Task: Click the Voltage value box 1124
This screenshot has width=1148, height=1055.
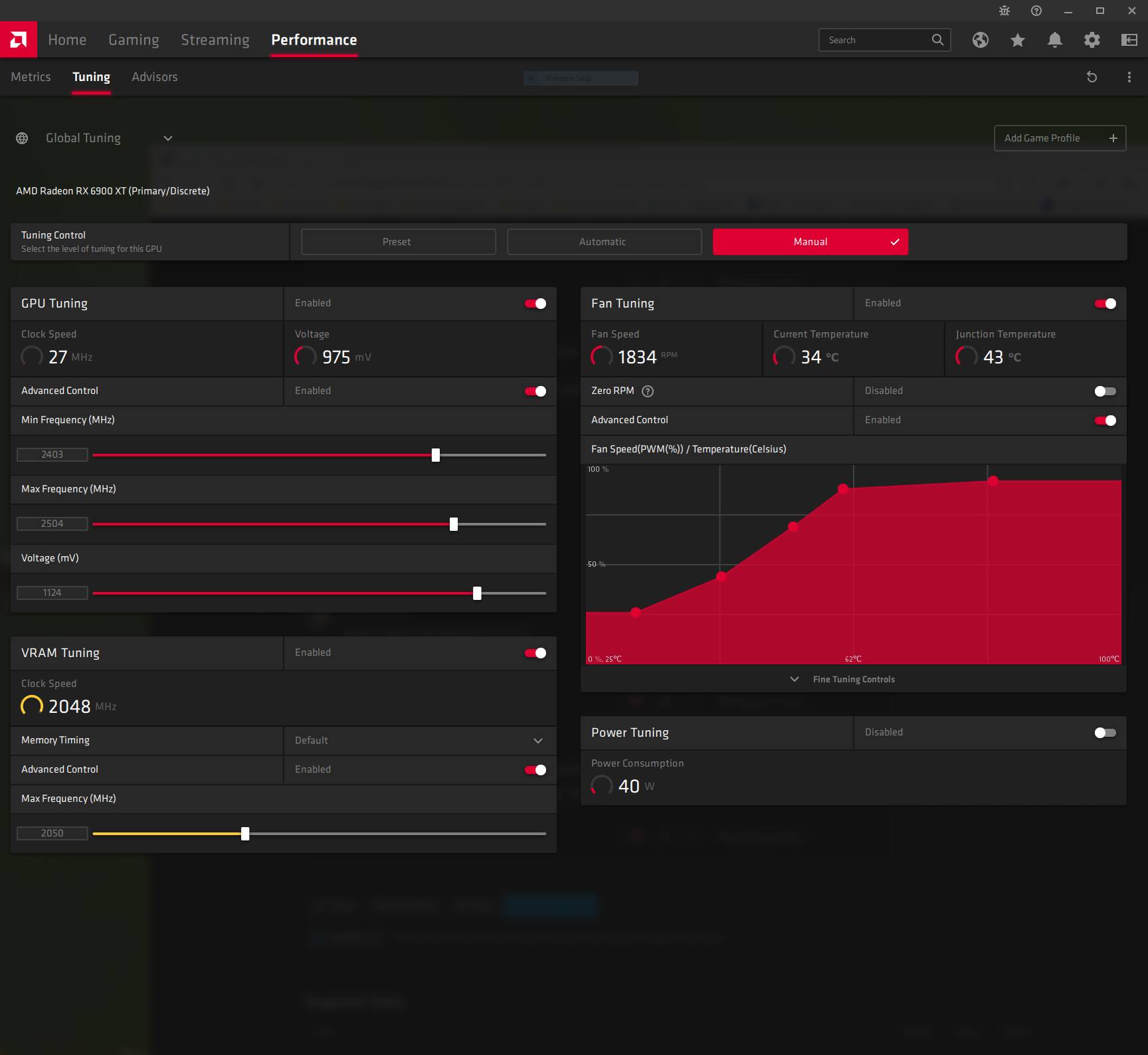Action: click(x=52, y=593)
